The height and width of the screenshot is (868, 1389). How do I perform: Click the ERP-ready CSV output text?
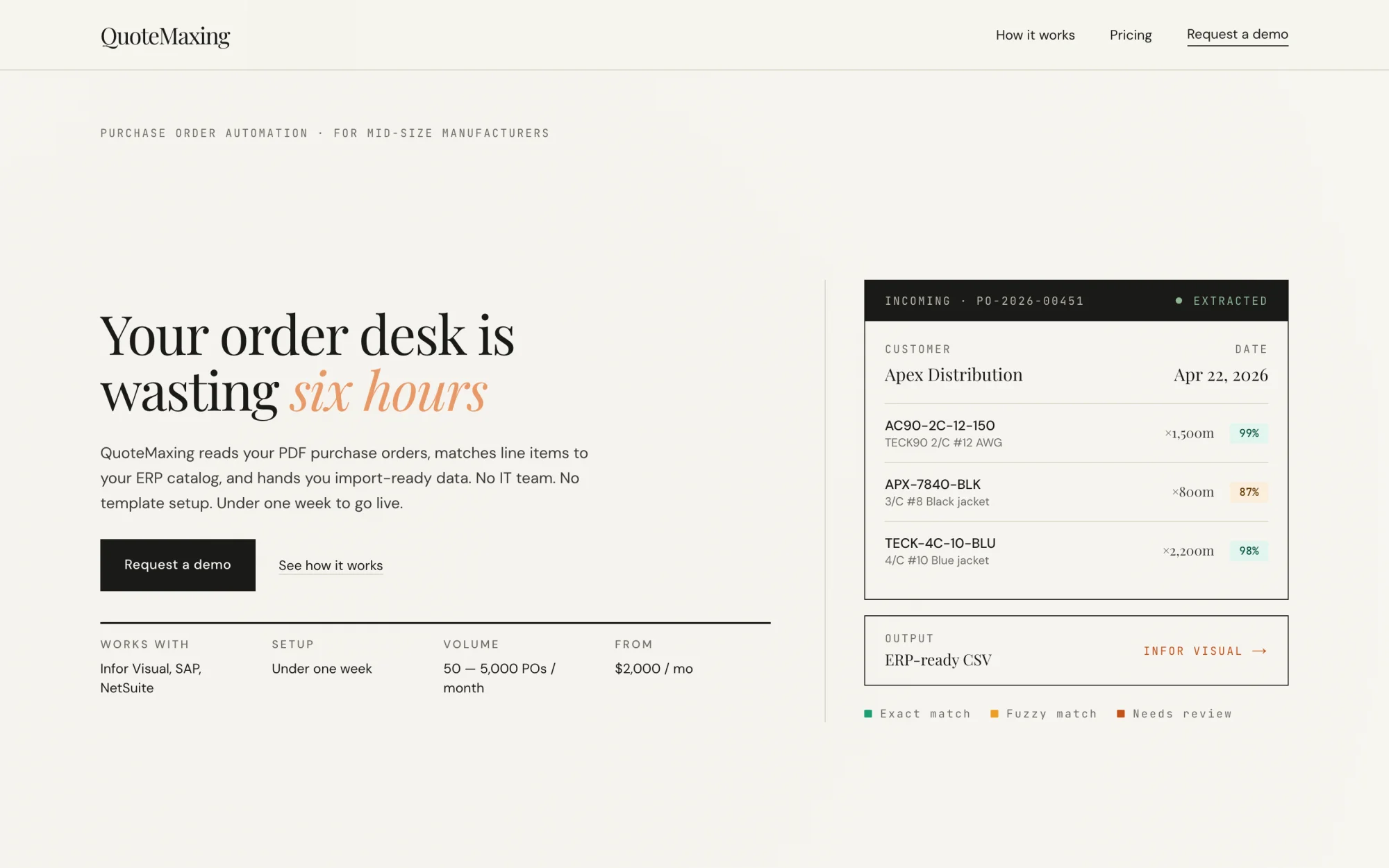point(938,660)
